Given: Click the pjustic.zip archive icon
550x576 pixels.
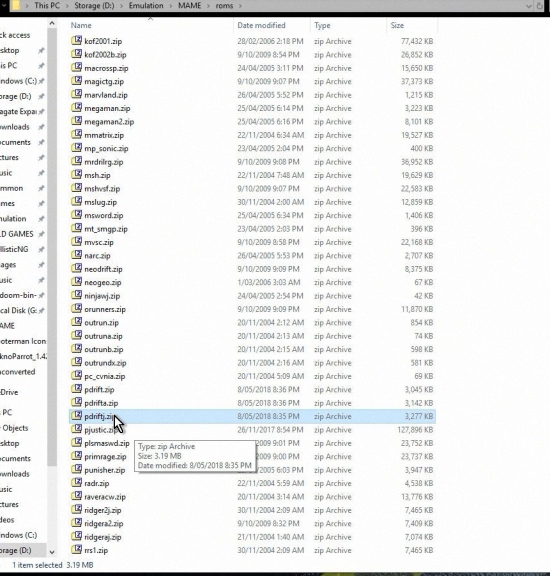Looking at the screenshot, I should click(x=76, y=429).
